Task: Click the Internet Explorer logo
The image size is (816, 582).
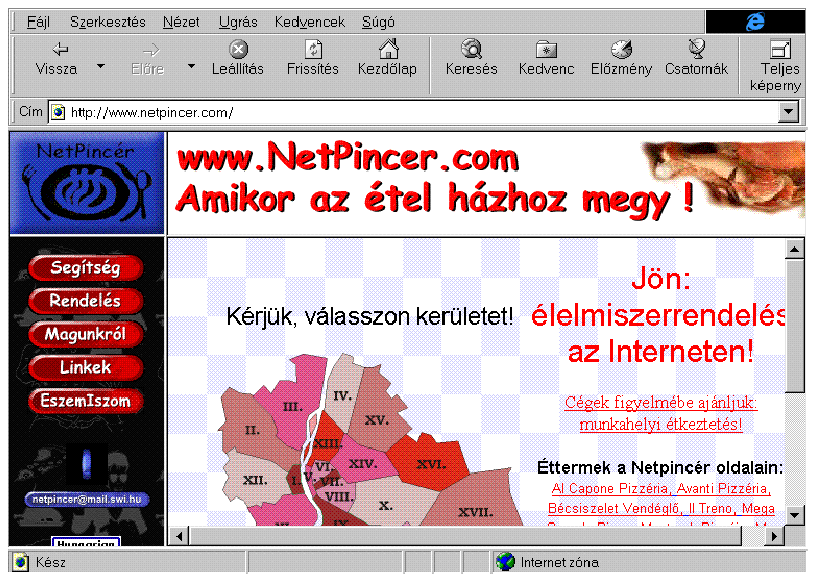Action: point(755,21)
